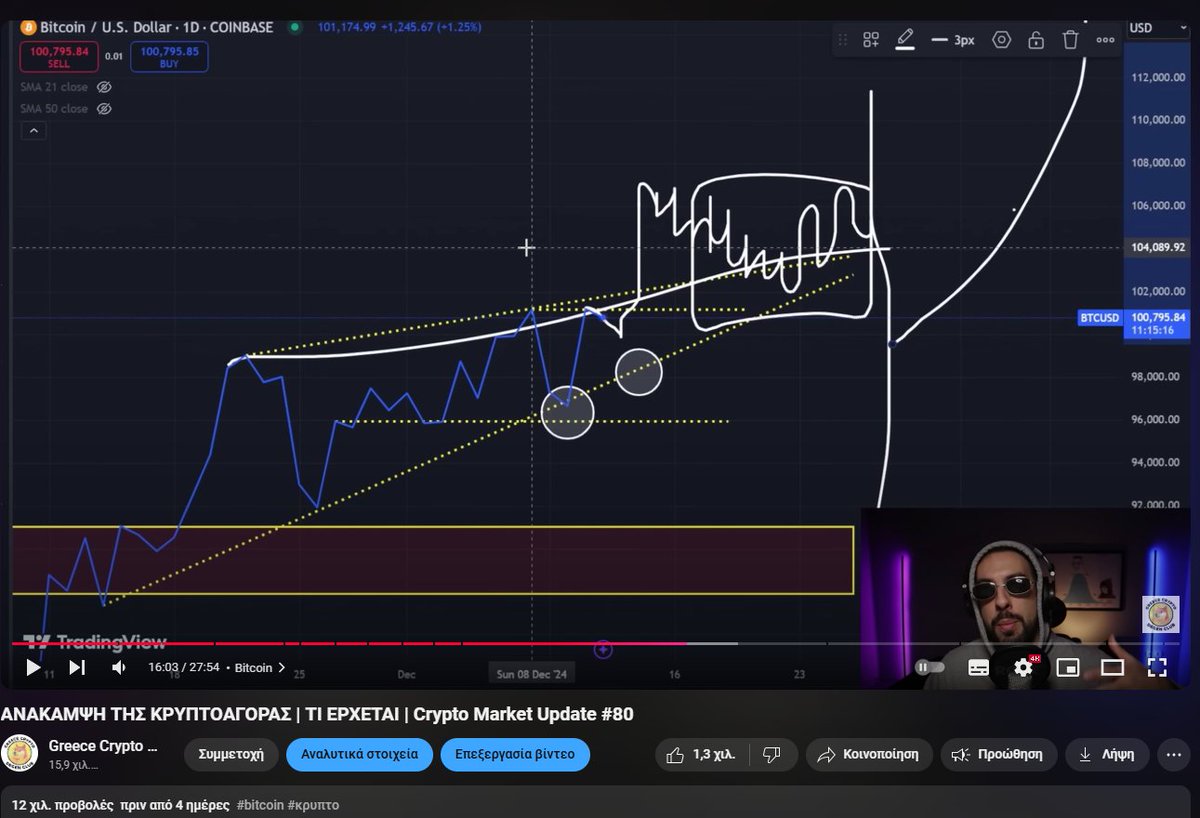
Task: Select the pencil line color tool
Action: point(905,40)
